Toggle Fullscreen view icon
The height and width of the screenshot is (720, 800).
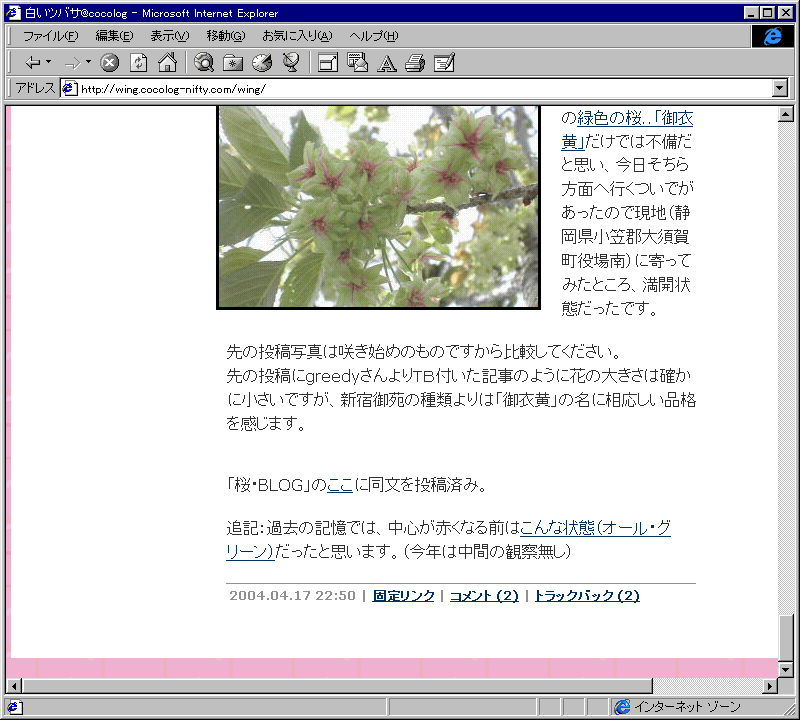click(328, 63)
